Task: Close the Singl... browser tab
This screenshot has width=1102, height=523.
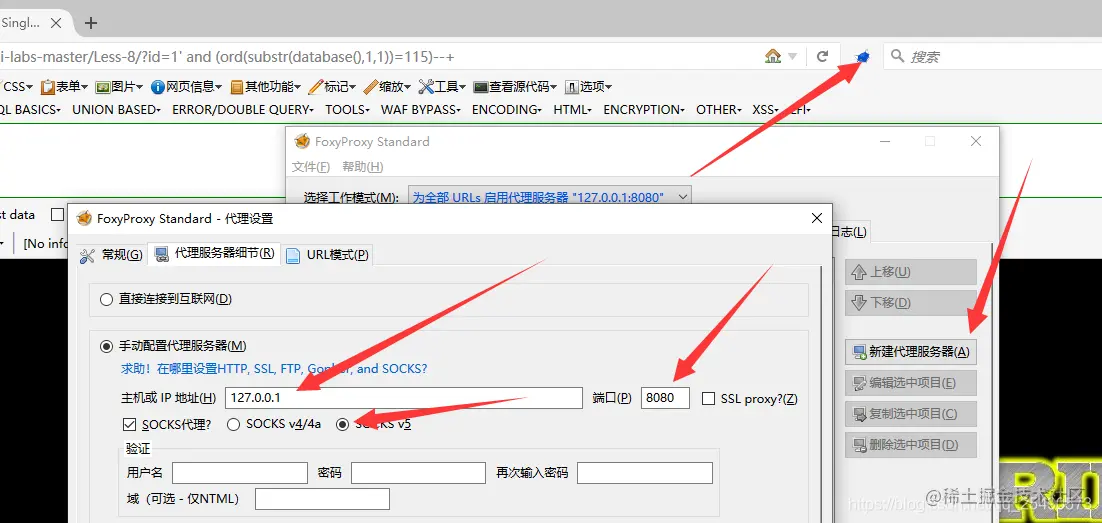Action: (x=56, y=22)
